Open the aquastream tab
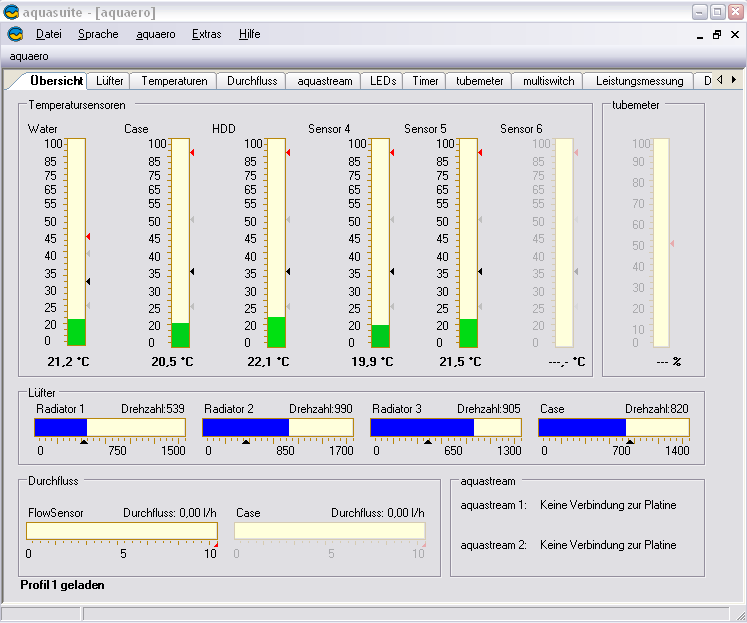747x623 pixels. point(324,81)
